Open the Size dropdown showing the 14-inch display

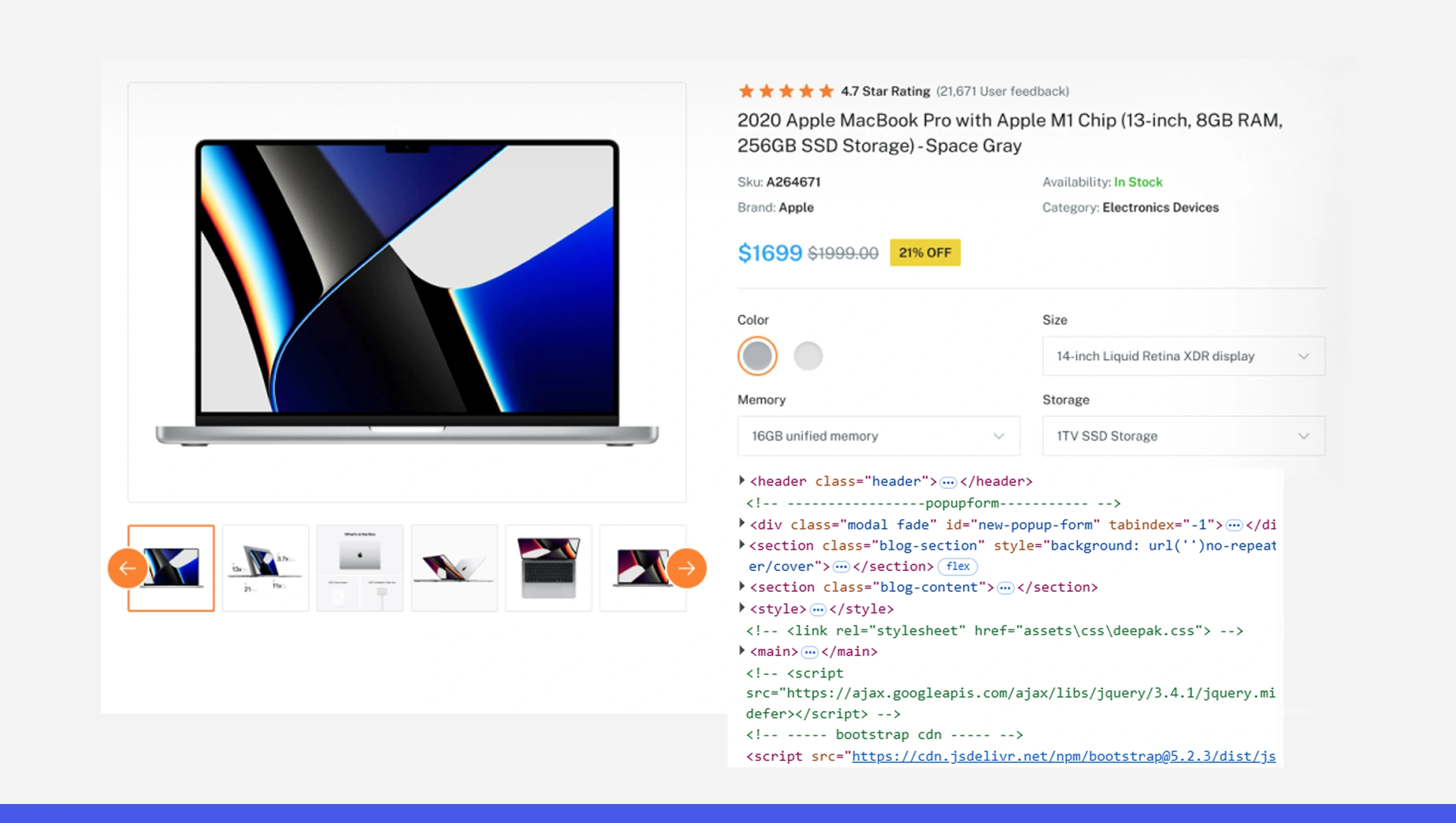1183,356
